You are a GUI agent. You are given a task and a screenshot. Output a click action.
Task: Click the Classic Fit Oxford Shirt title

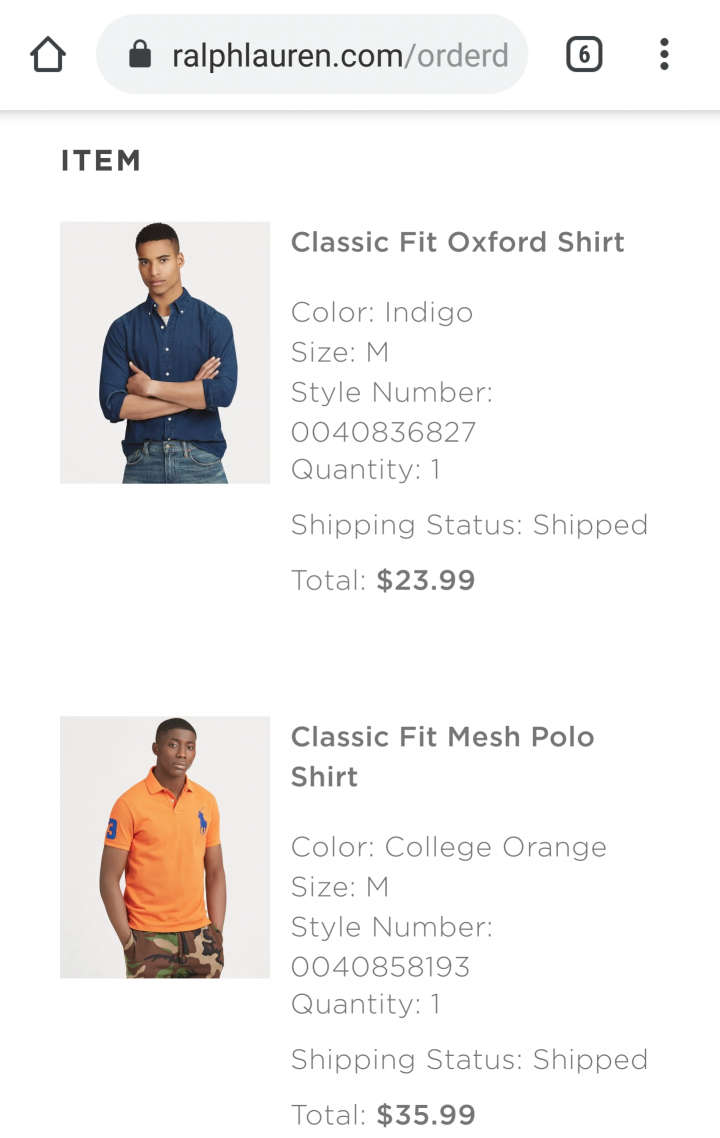pos(457,242)
